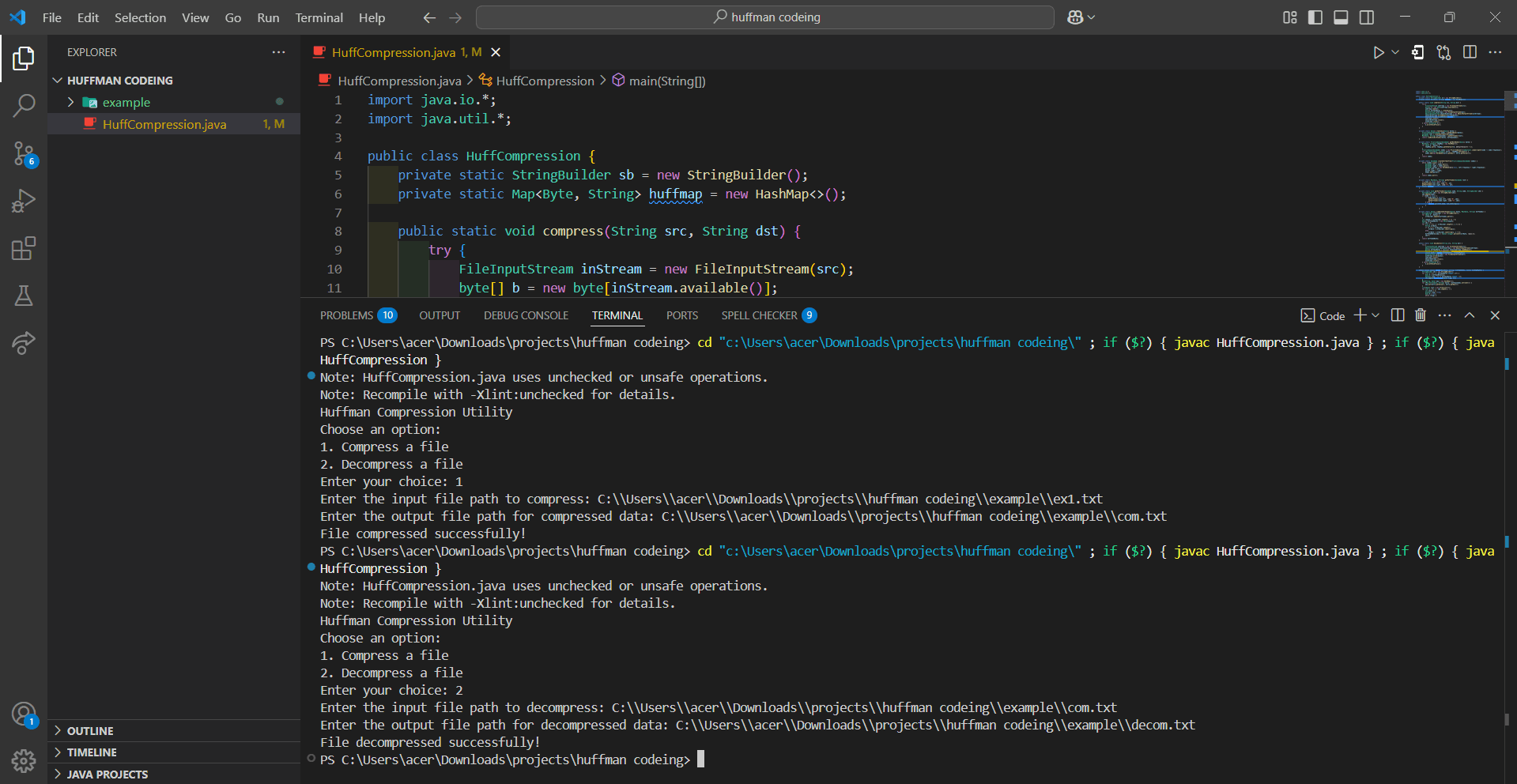
Task: Open the Terminal menu
Action: (319, 17)
